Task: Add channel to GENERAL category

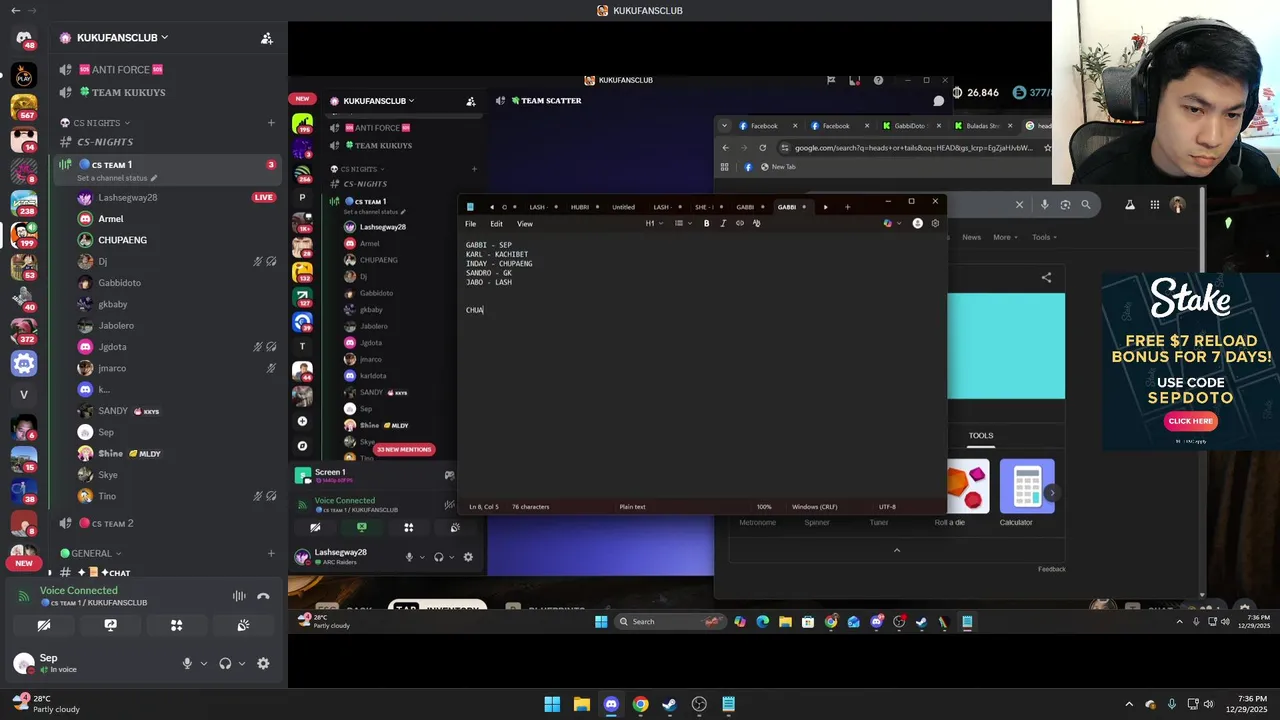Action: 271,553
